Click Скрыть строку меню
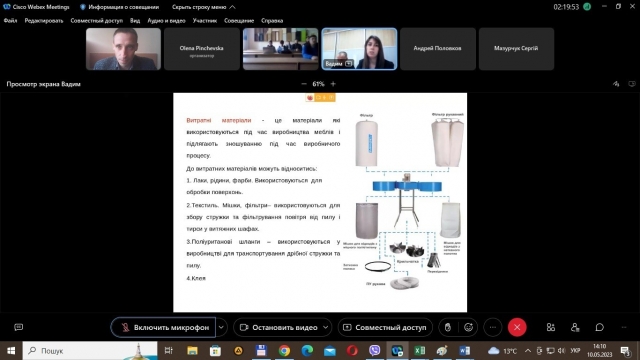The height and width of the screenshot is (360, 640). pyautogui.click(x=203, y=7)
